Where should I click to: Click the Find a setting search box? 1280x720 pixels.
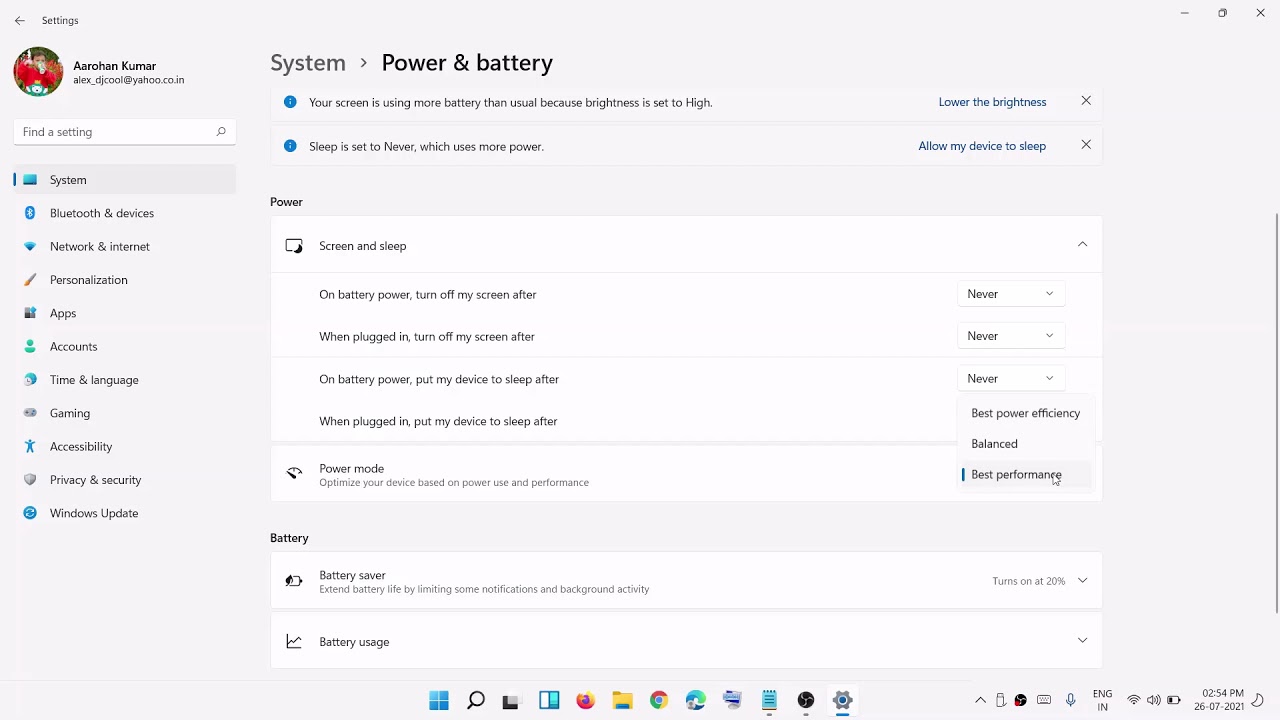click(x=125, y=132)
